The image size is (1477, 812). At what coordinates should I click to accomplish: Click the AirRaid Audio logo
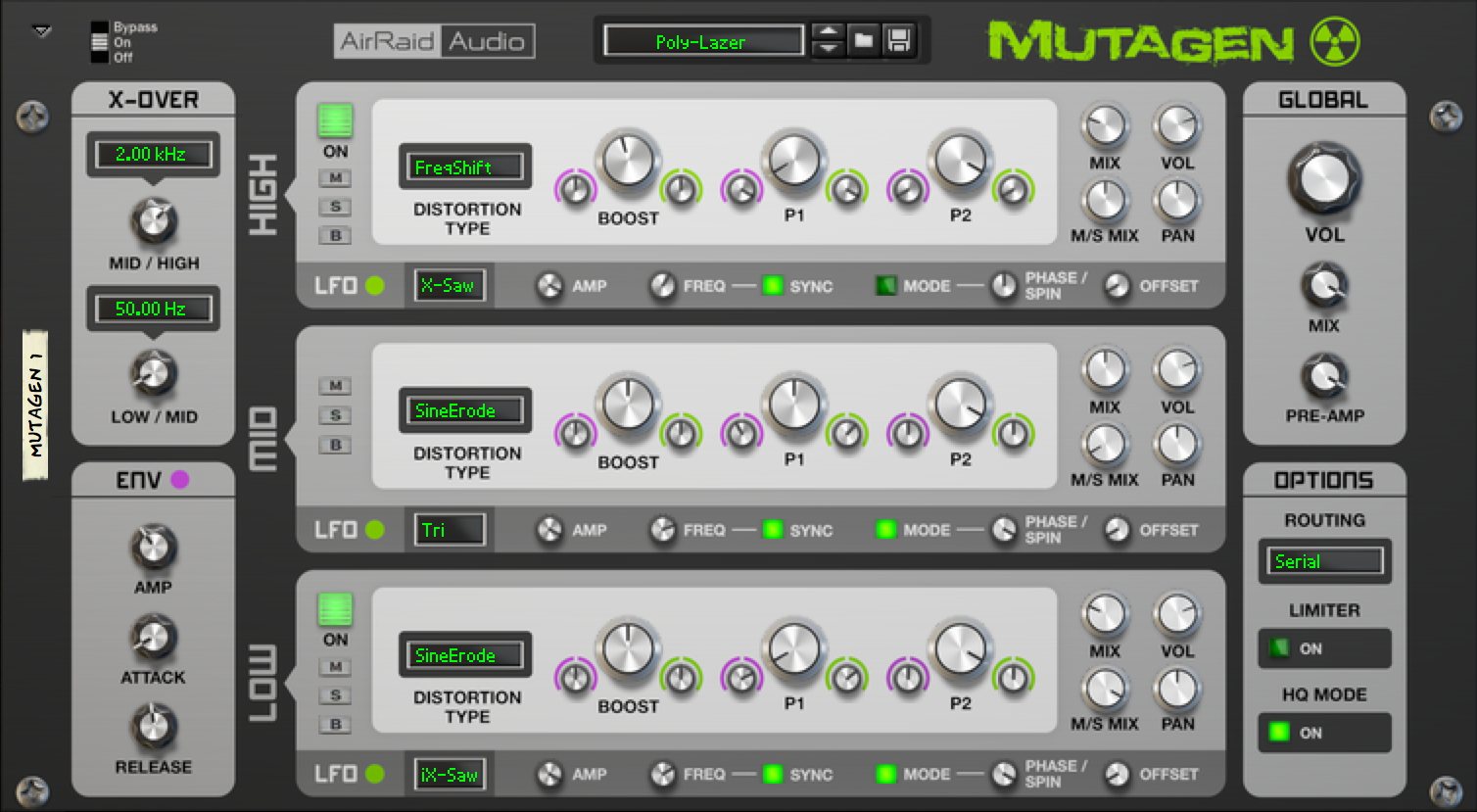[x=434, y=41]
